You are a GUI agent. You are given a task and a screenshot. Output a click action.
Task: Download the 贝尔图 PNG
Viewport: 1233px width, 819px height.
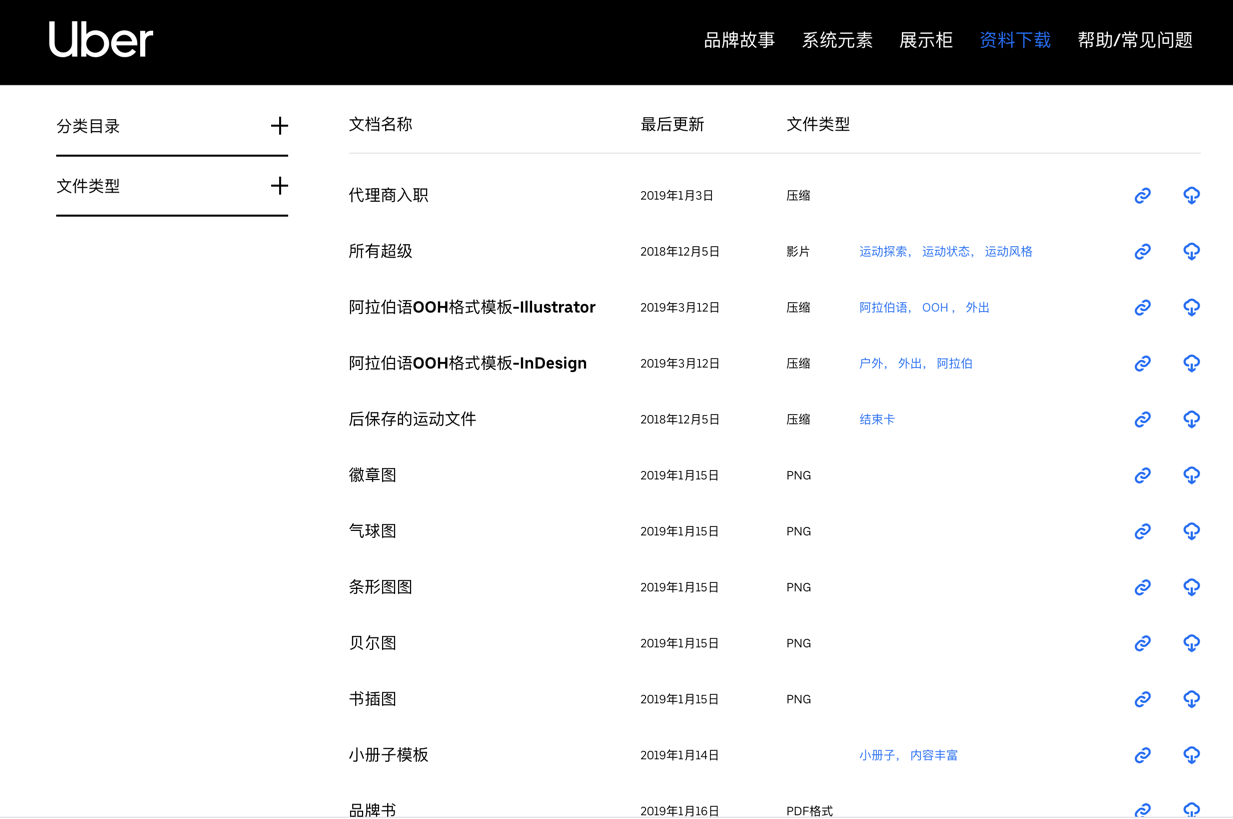coord(1191,644)
